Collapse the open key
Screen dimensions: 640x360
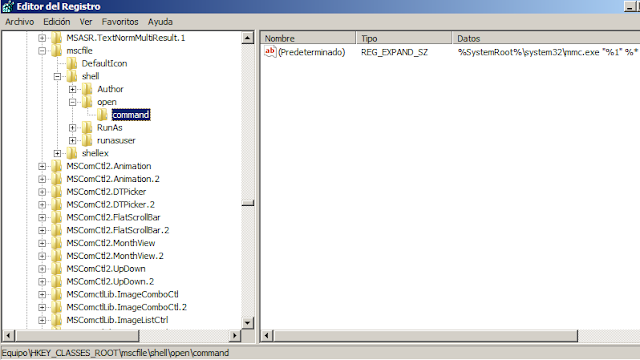73,102
